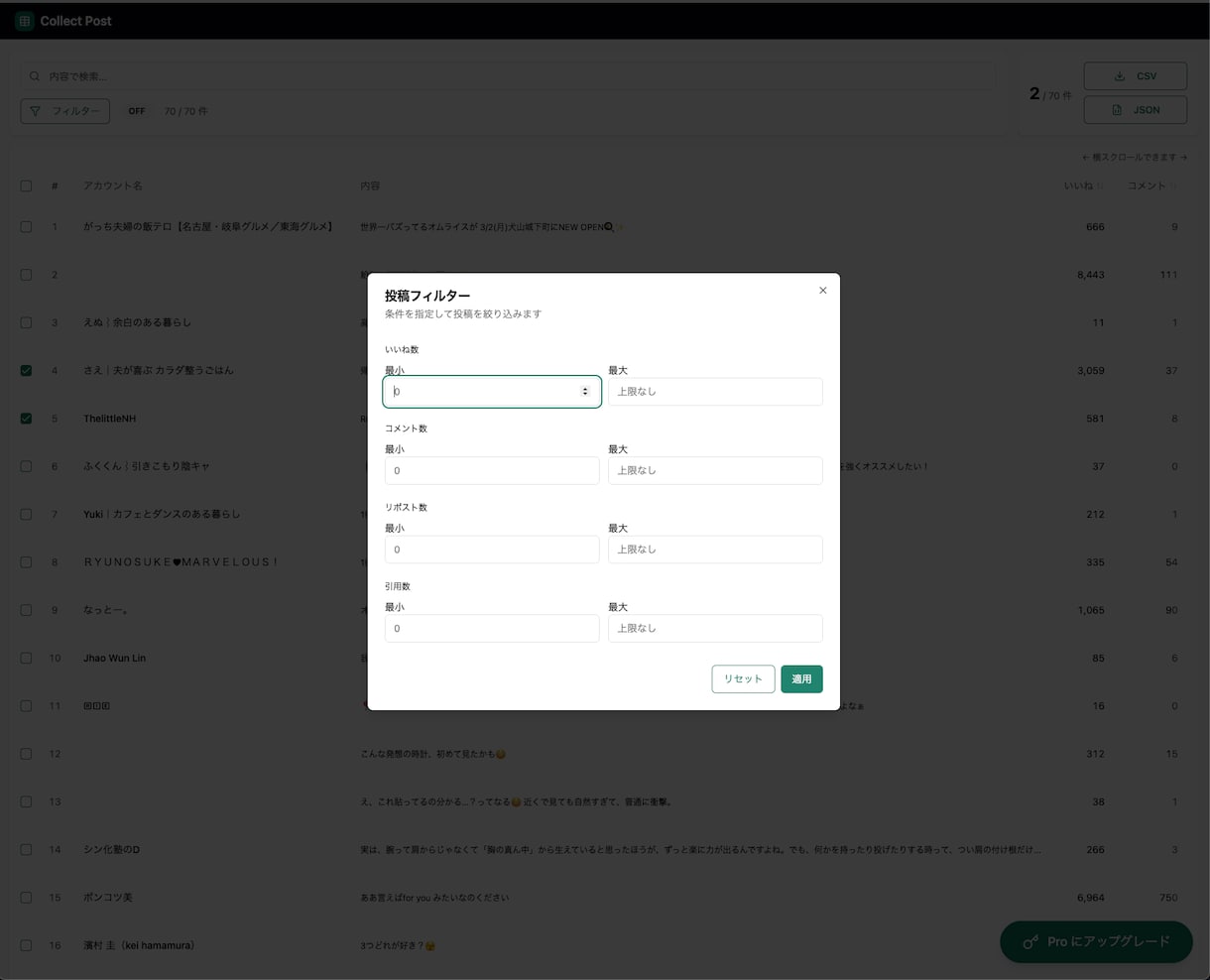Click the stepper arrows in いいね数 最小
Viewport: 1210px width, 980px height.
(585, 392)
